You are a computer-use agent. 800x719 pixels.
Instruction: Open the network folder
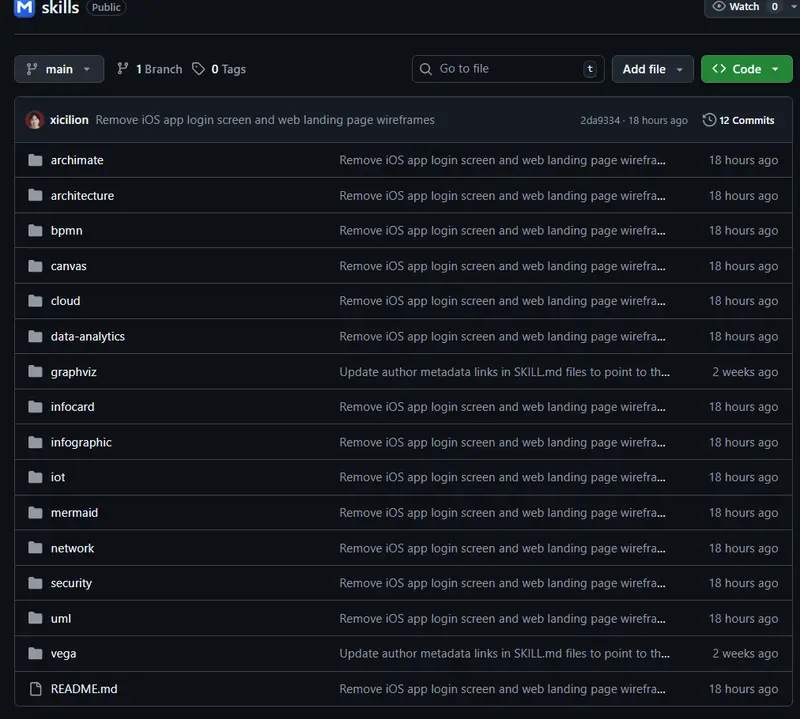pyautogui.click(x=72, y=548)
